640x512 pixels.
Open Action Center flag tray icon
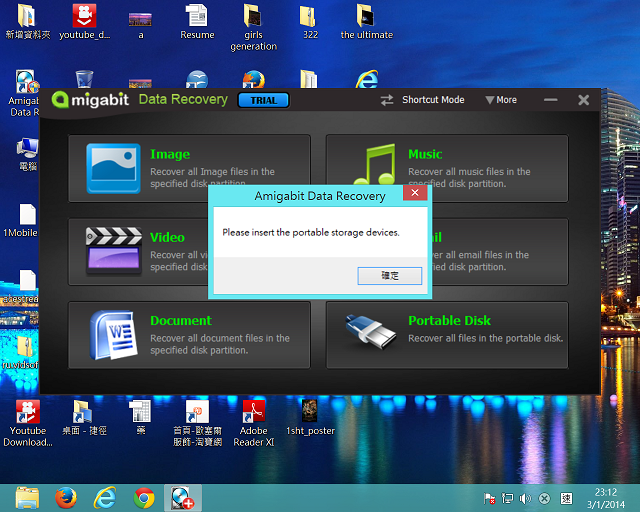(x=489, y=499)
